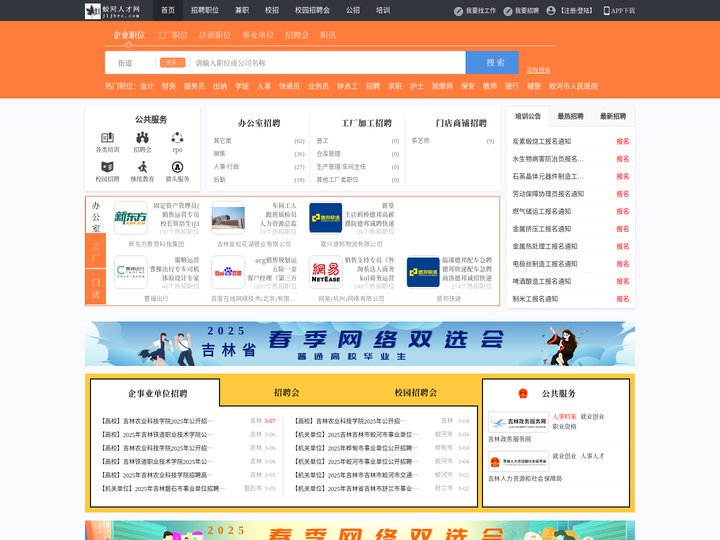Switch to the 培训公告 tab

528,116
